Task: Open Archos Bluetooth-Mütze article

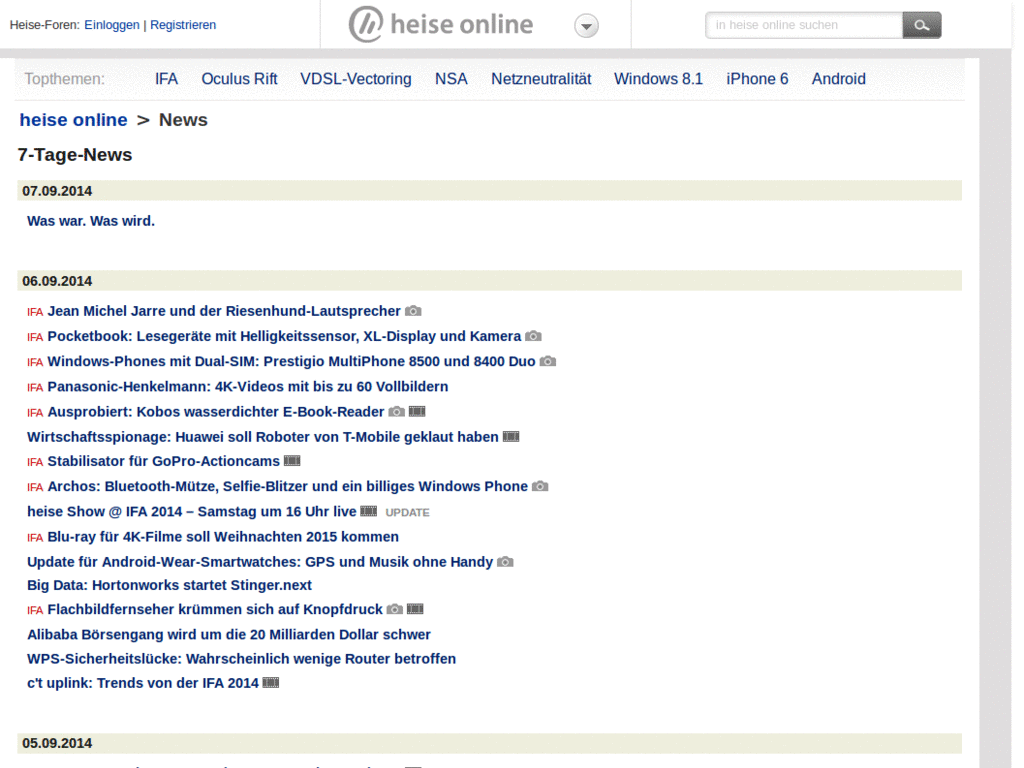Action: 287,487
